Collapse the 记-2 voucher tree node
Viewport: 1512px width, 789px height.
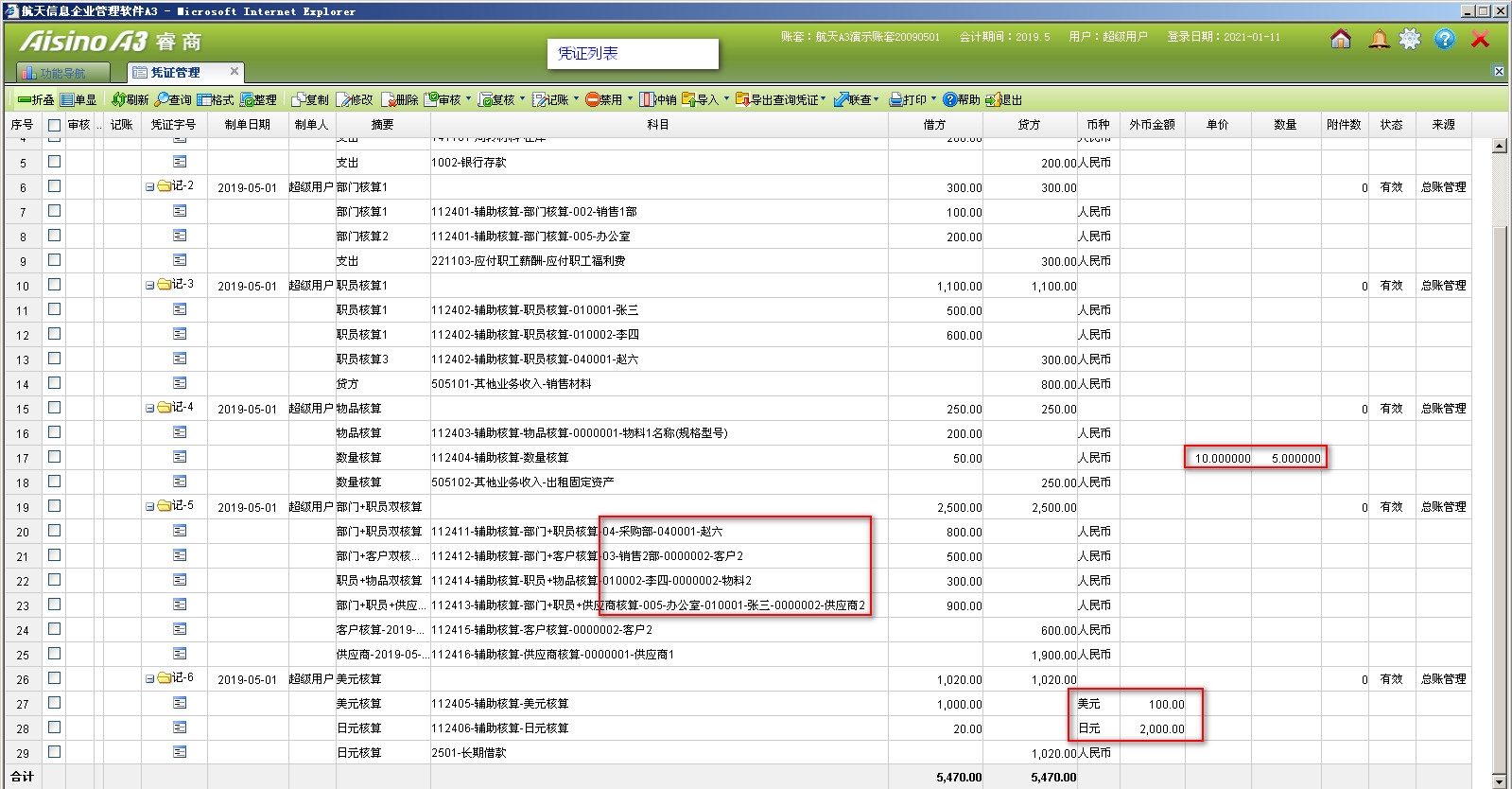[x=149, y=187]
